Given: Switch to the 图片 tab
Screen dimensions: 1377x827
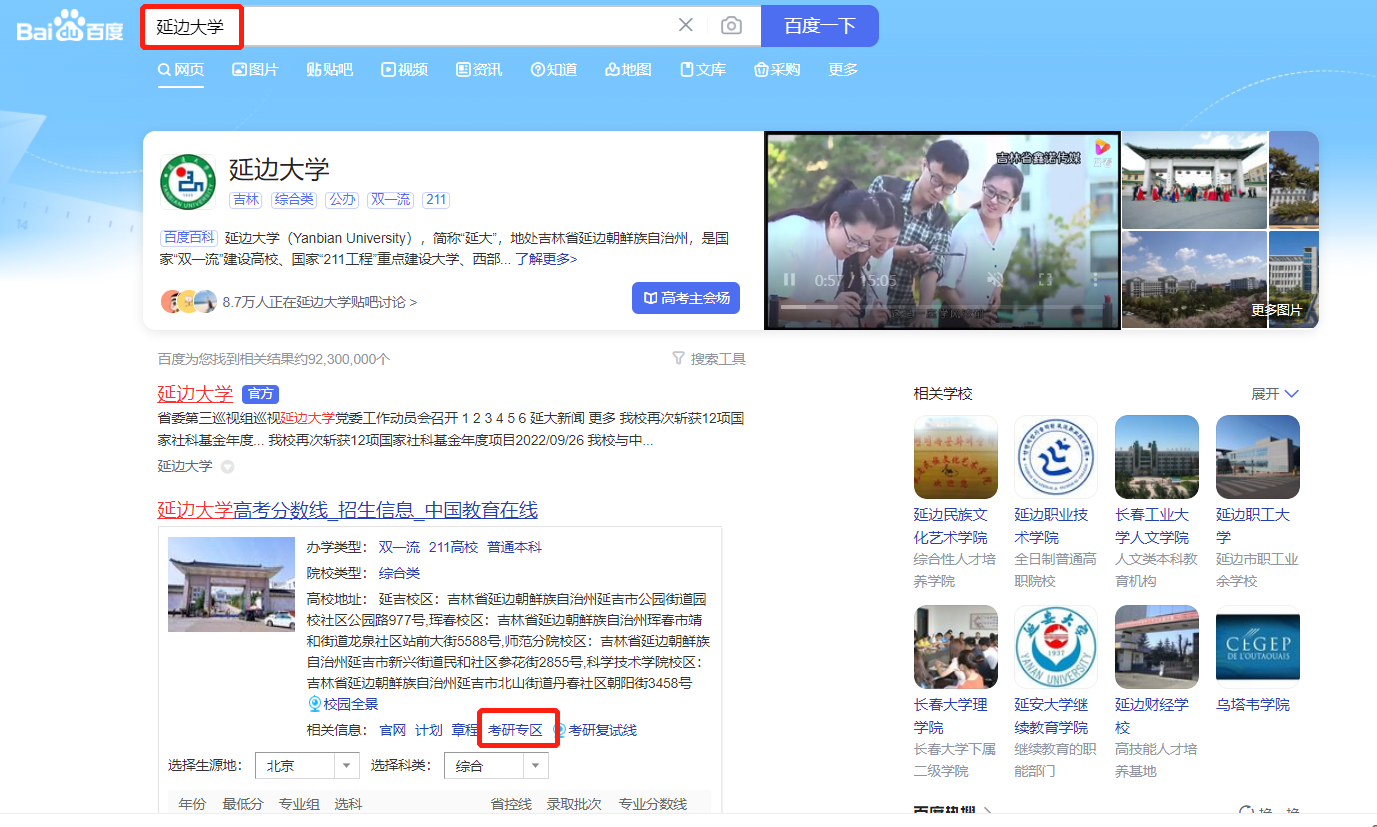Looking at the screenshot, I should pyautogui.click(x=255, y=69).
